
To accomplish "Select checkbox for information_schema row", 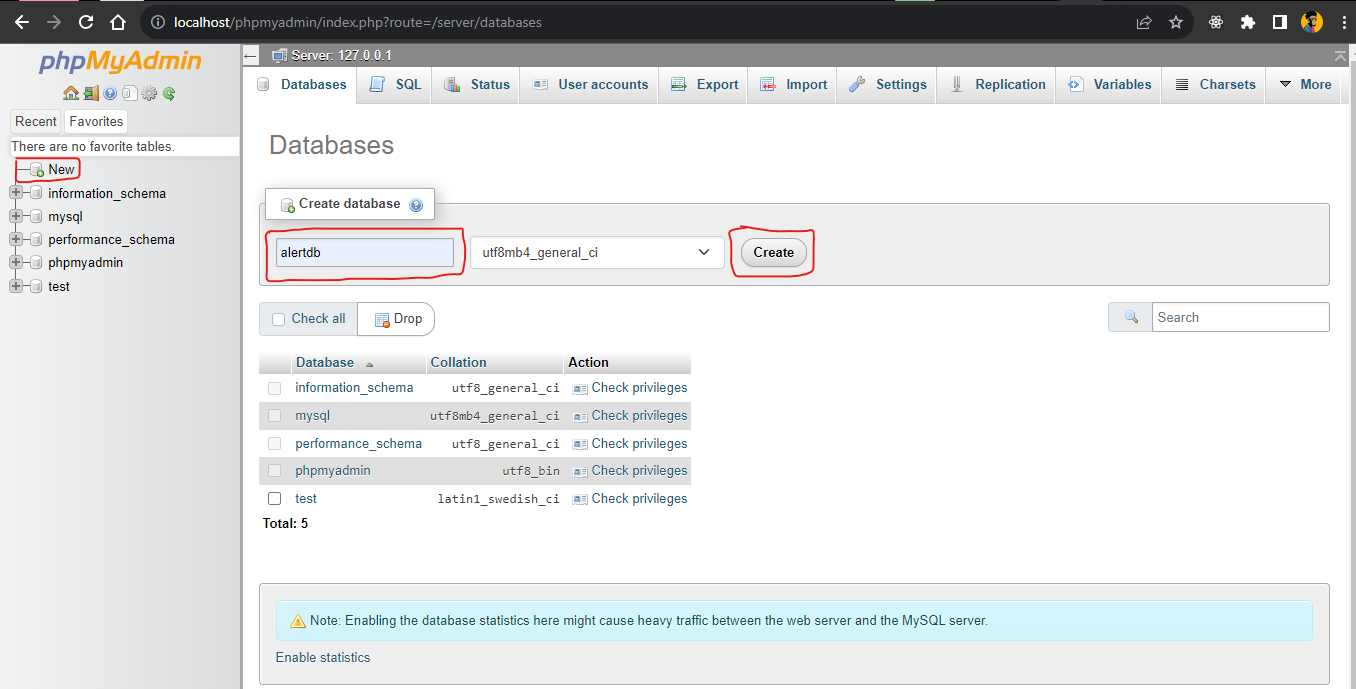I will coord(274,388).
